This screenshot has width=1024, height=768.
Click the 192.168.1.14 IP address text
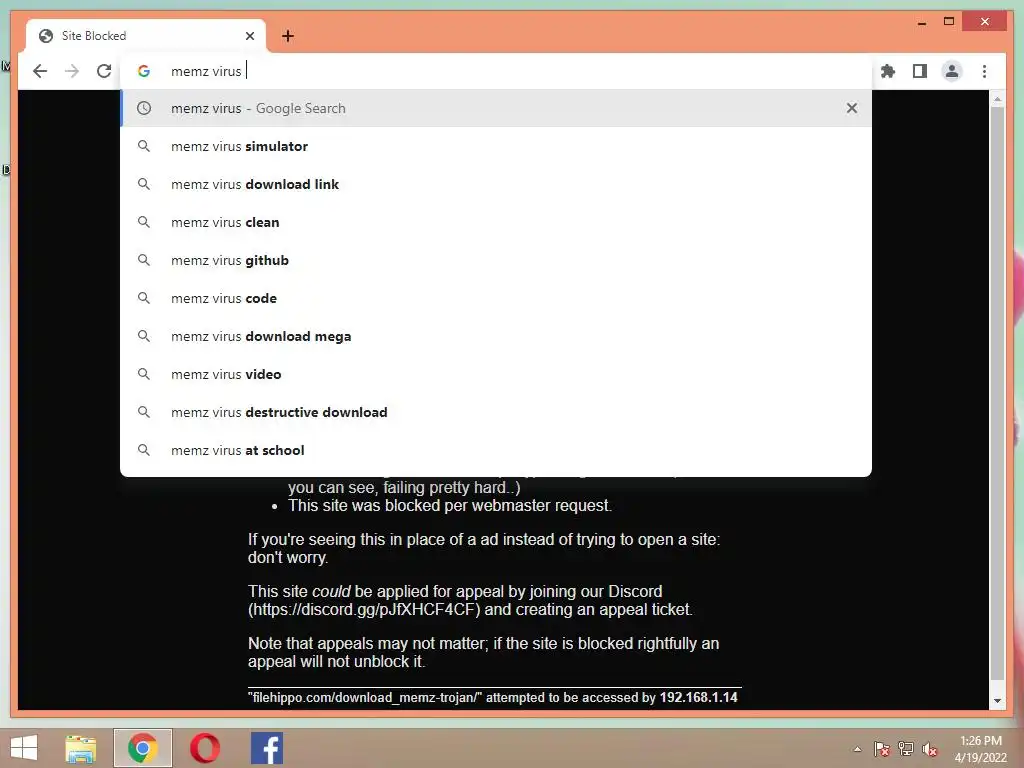tap(698, 697)
